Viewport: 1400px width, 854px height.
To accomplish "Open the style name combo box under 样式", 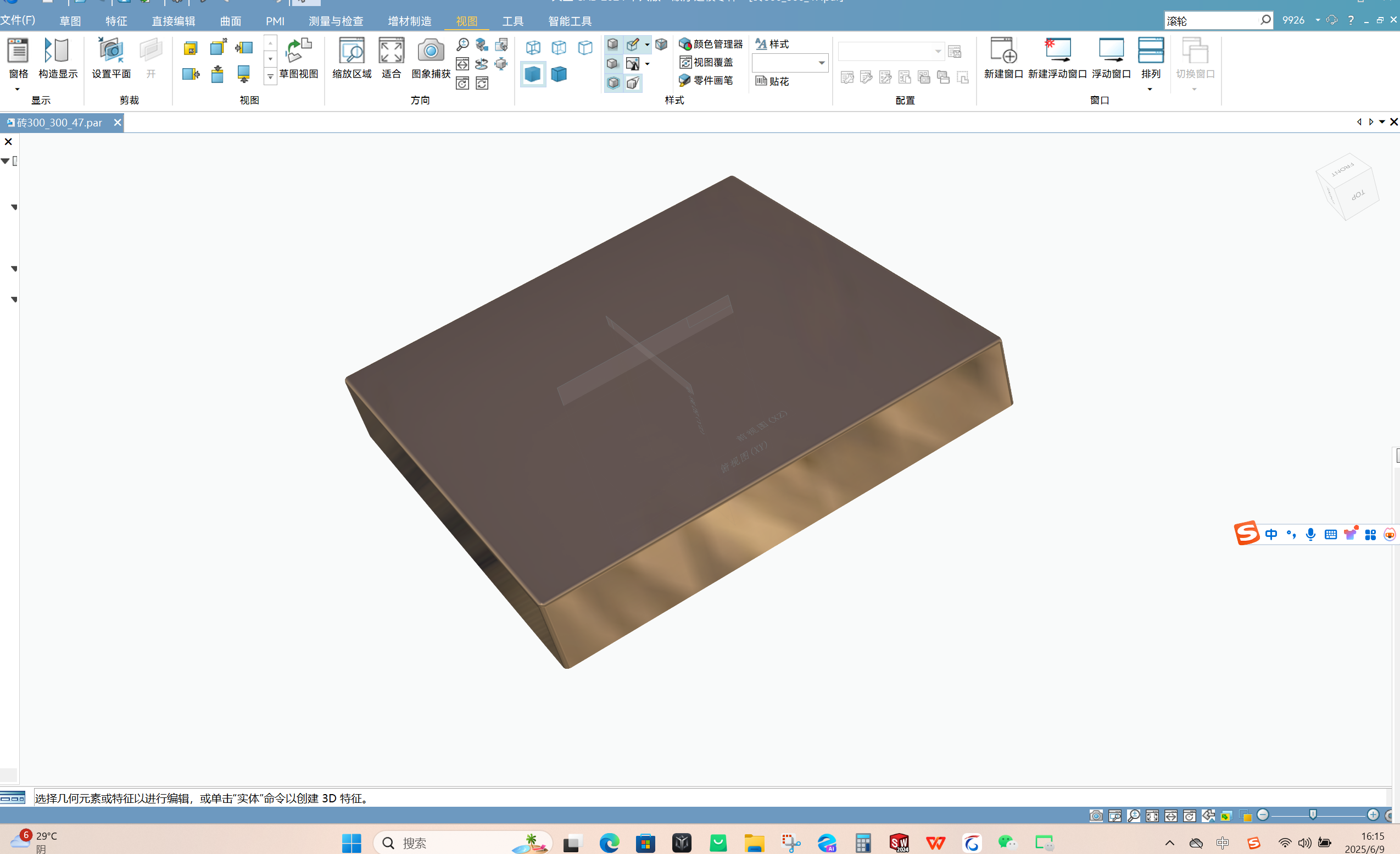I will tap(790, 63).
